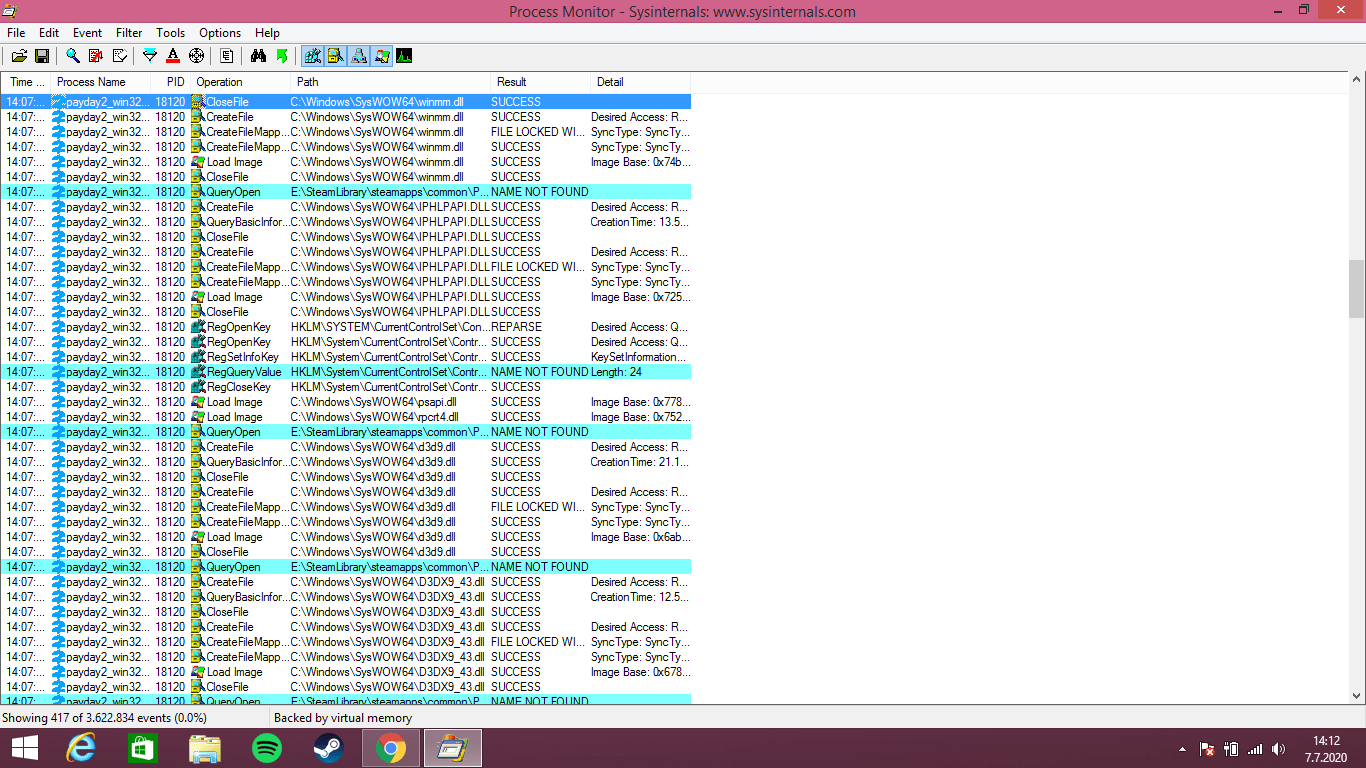Image resolution: width=1366 pixels, height=768 pixels.
Task: Select the RegQueryValue operation row
Action: [x=345, y=372]
